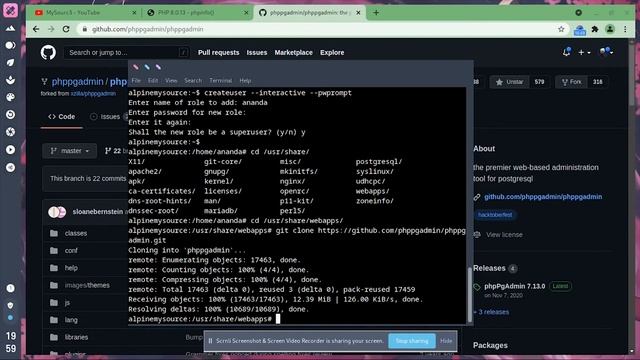640x360 pixels.
Task: Open the Chrome profile avatar icon
Action: pyautogui.click(x=610, y=29)
